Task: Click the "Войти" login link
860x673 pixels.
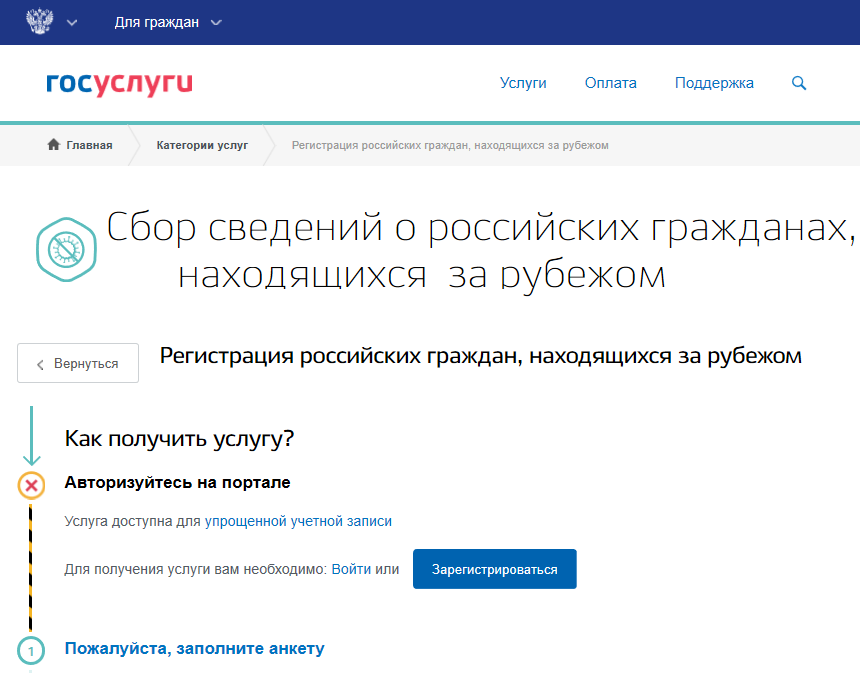Action: (351, 569)
